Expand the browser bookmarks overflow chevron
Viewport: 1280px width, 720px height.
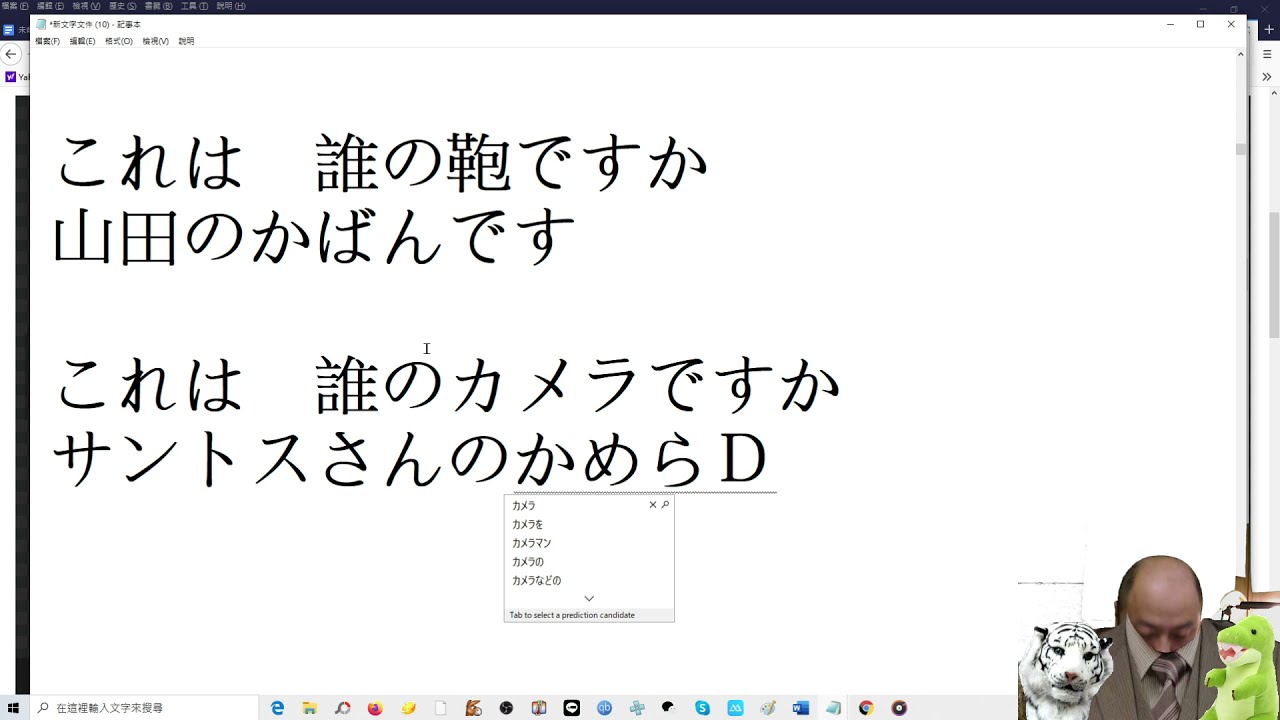[x=1267, y=77]
